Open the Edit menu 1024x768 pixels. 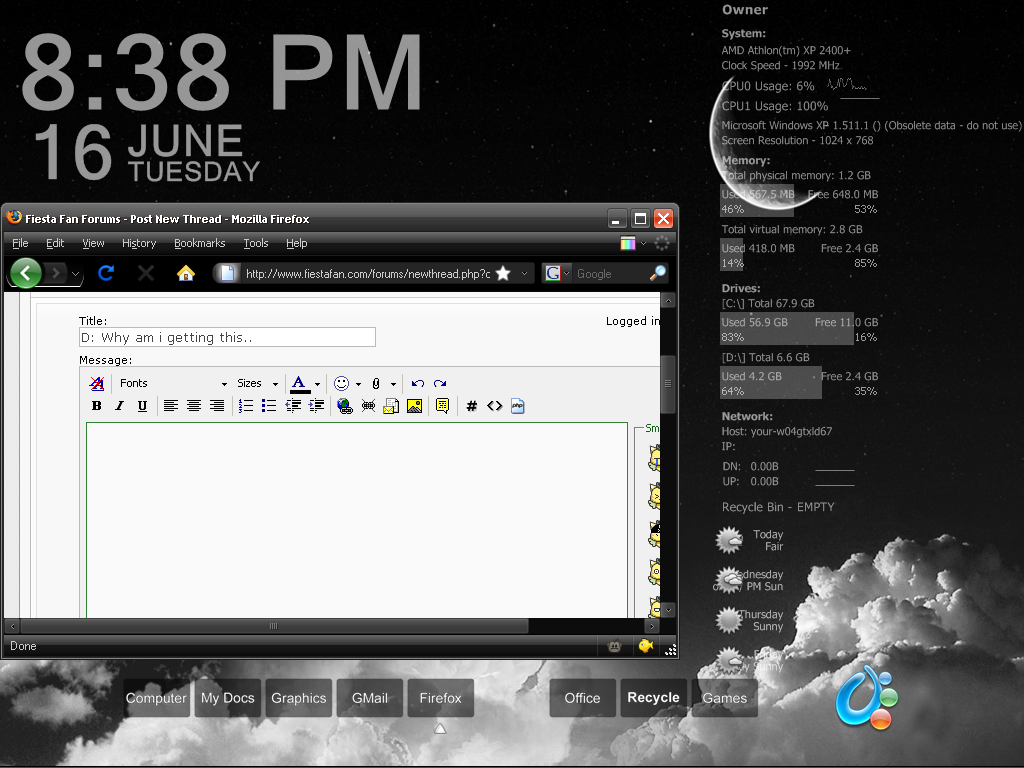pos(55,243)
